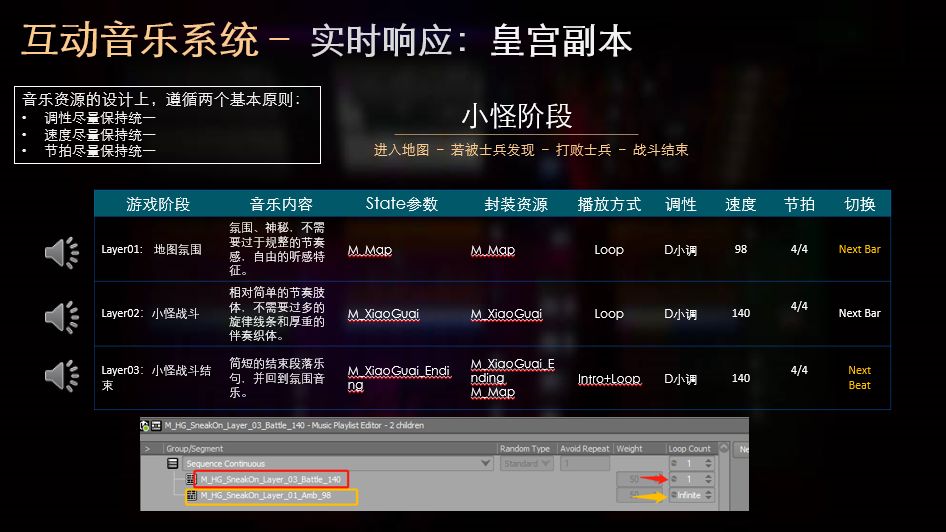Play the Layer01 地图氛围 speaker icon

(62, 252)
